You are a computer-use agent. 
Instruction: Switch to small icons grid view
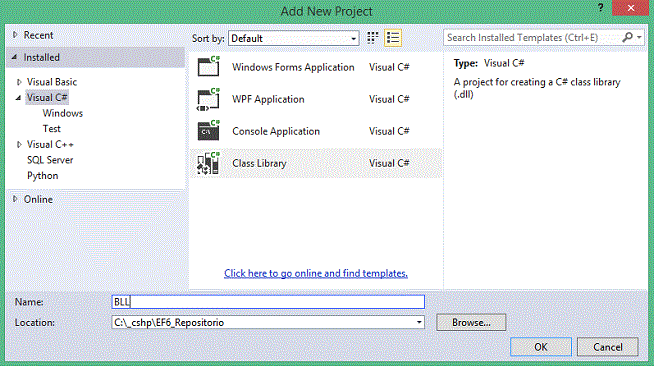[372, 38]
